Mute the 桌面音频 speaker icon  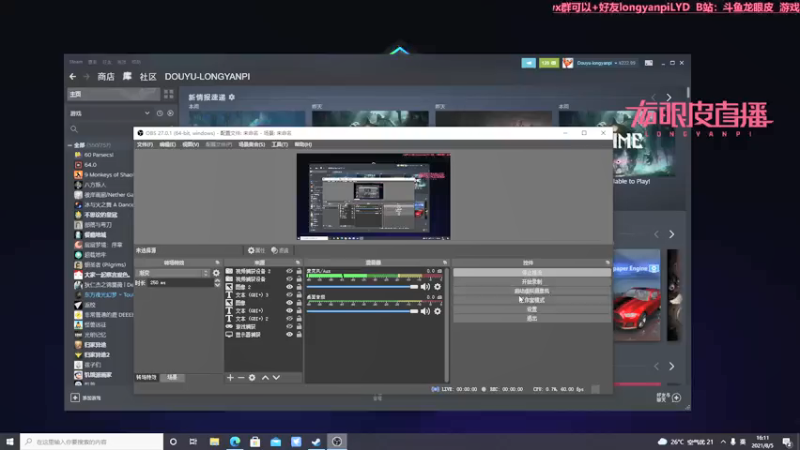pyautogui.click(x=425, y=311)
